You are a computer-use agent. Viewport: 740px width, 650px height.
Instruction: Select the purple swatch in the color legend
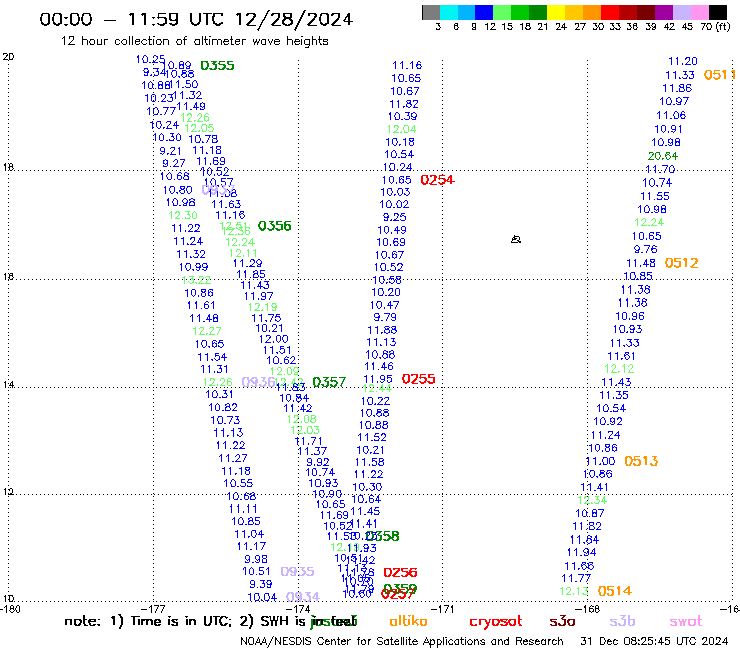click(x=664, y=12)
